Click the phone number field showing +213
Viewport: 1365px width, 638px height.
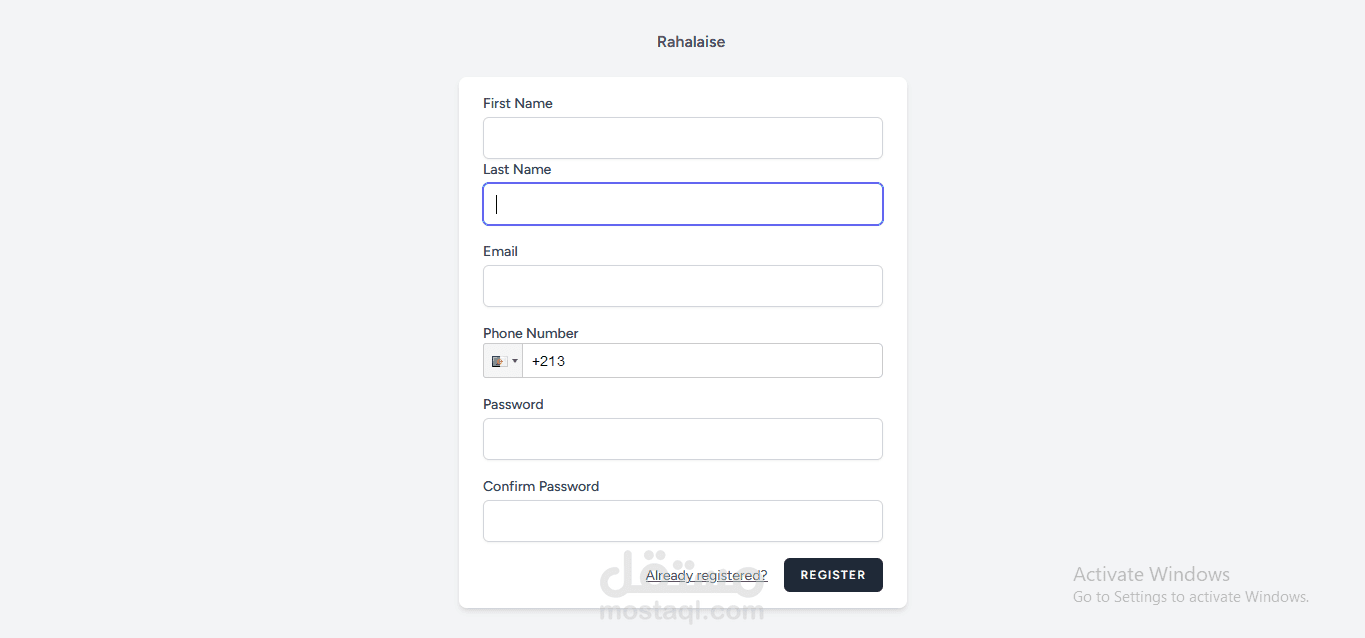pyautogui.click(x=701, y=361)
